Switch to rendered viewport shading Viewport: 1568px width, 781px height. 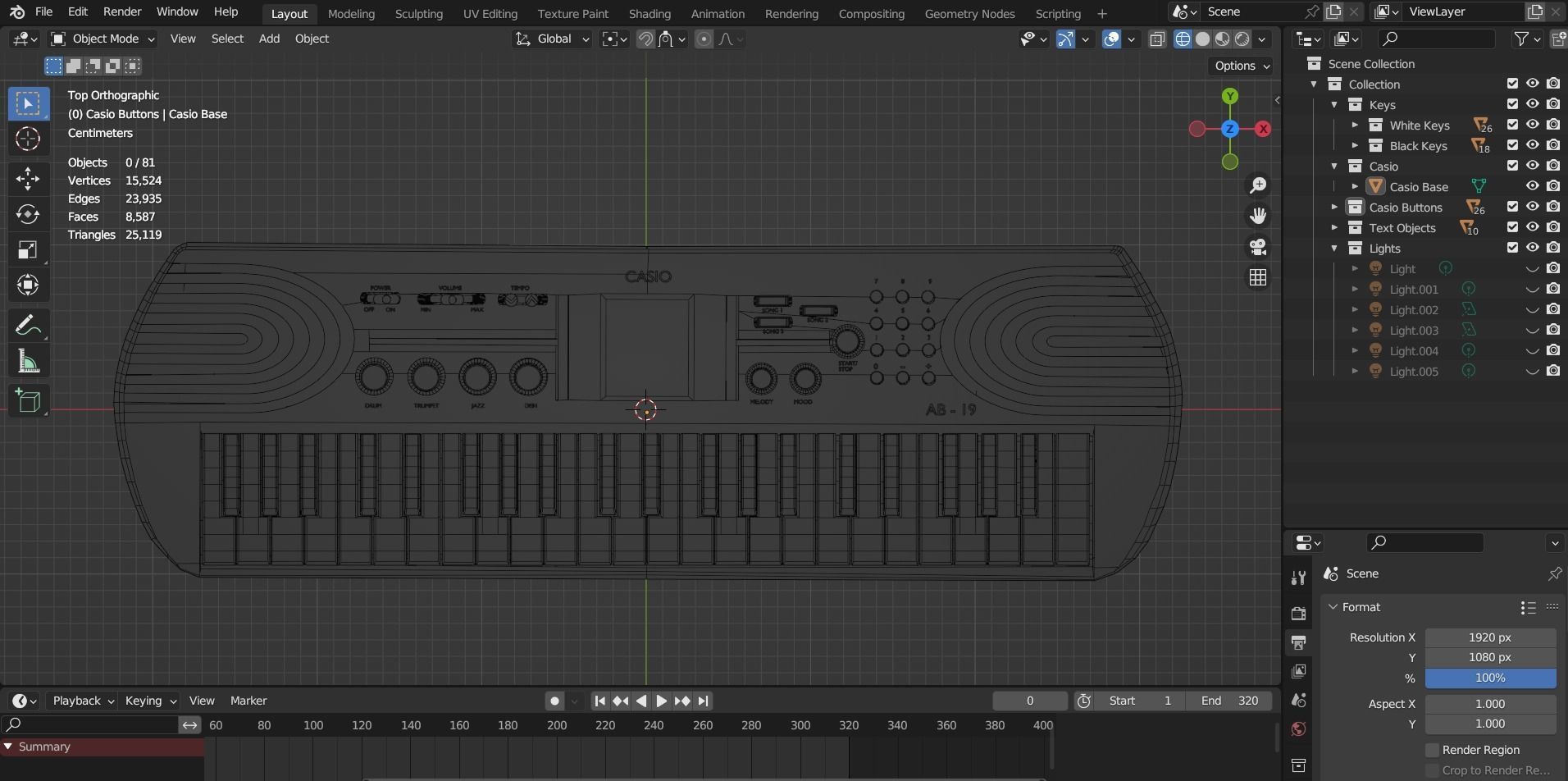pos(1242,39)
